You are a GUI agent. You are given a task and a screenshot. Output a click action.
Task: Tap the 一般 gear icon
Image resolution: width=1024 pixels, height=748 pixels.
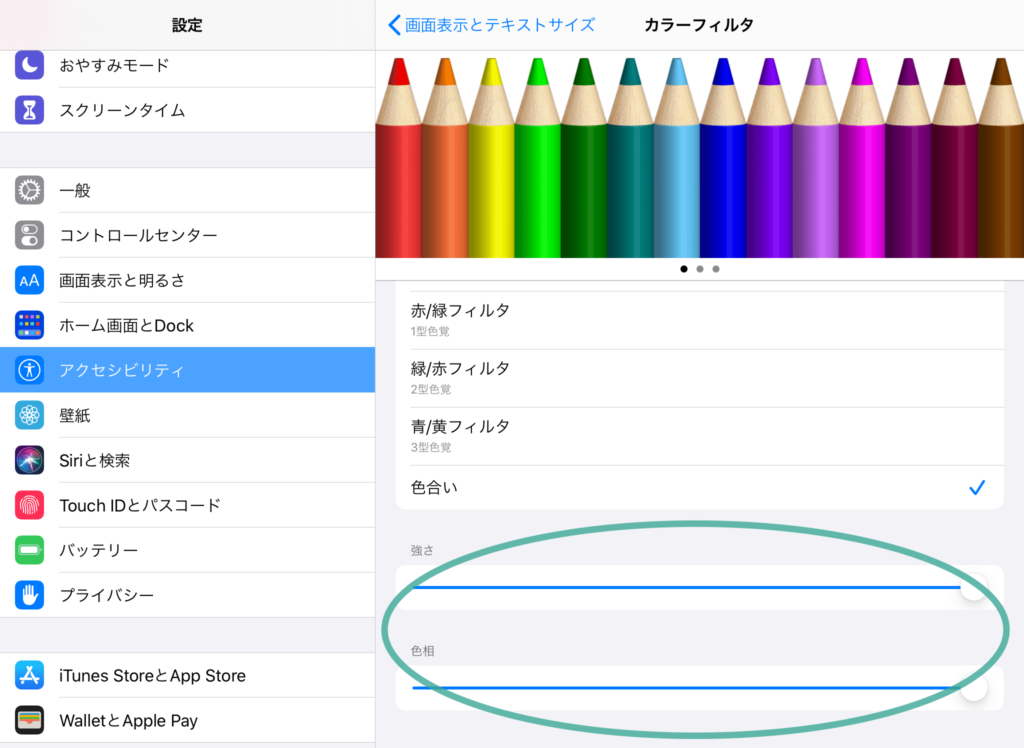click(30, 190)
